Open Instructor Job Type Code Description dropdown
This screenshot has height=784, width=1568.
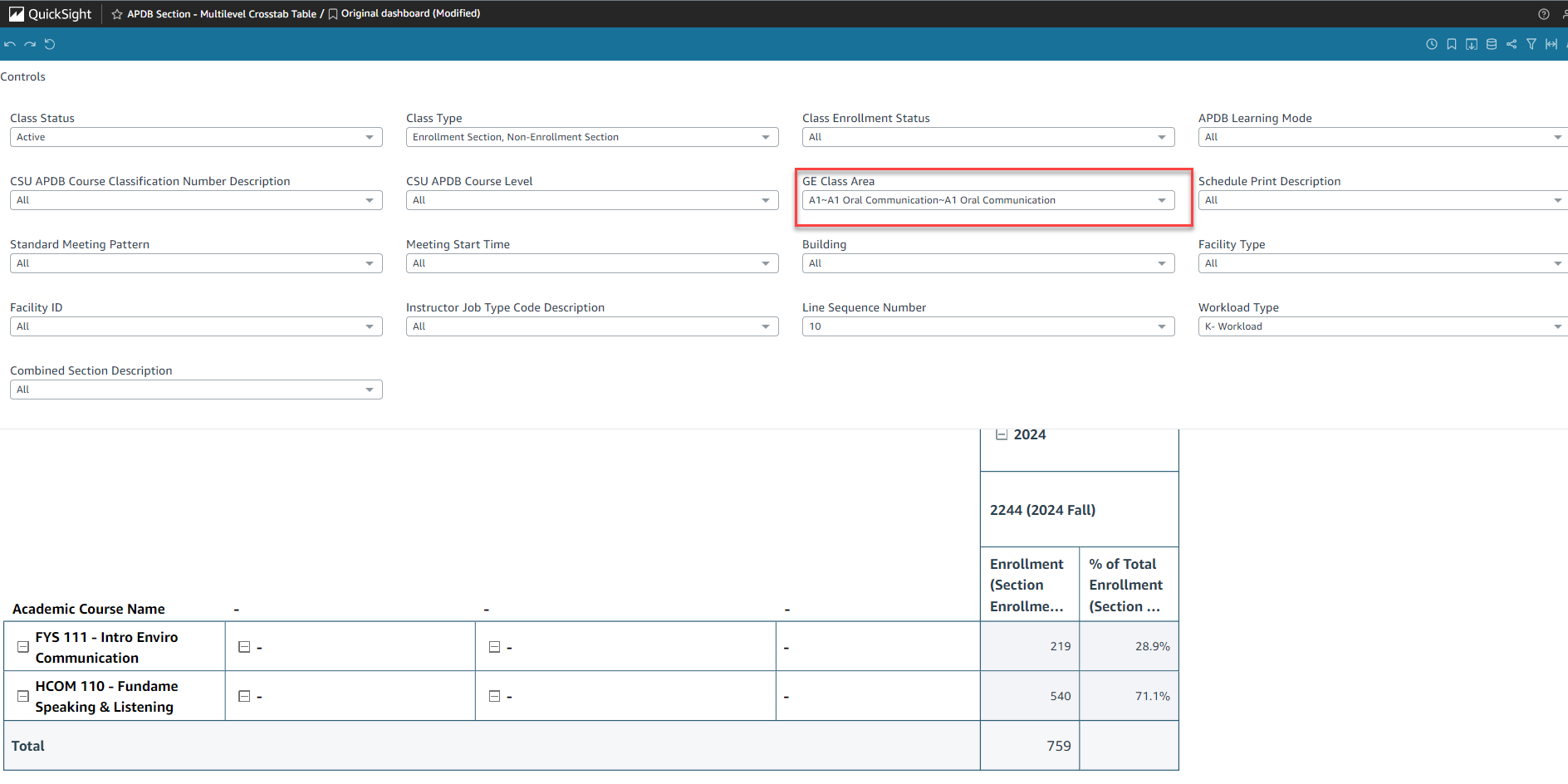[x=592, y=326]
